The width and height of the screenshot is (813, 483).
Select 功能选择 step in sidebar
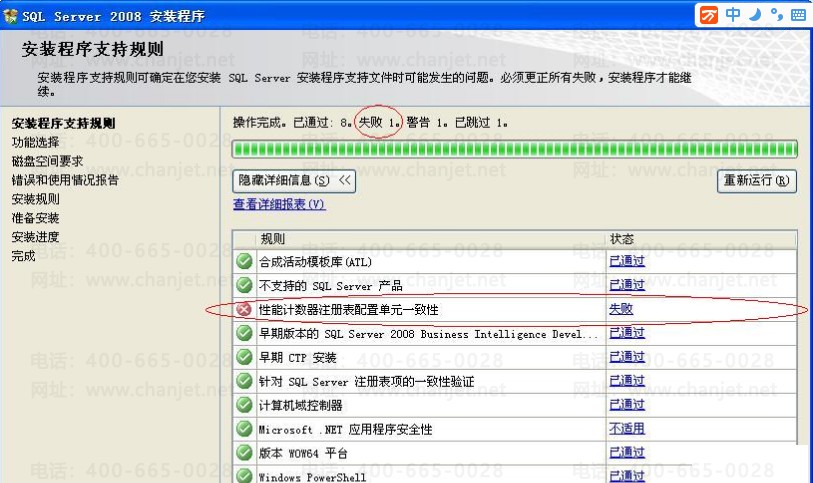click(35, 142)
